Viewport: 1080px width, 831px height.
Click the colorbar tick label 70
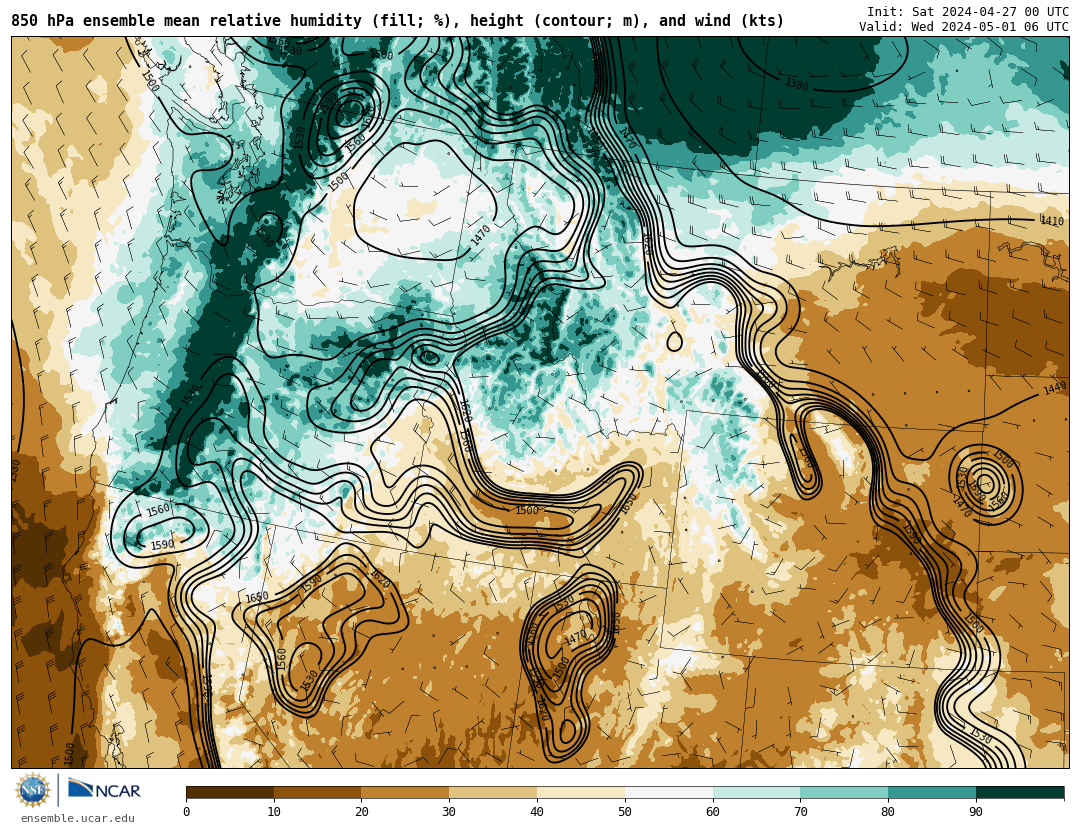pos(800,812)
